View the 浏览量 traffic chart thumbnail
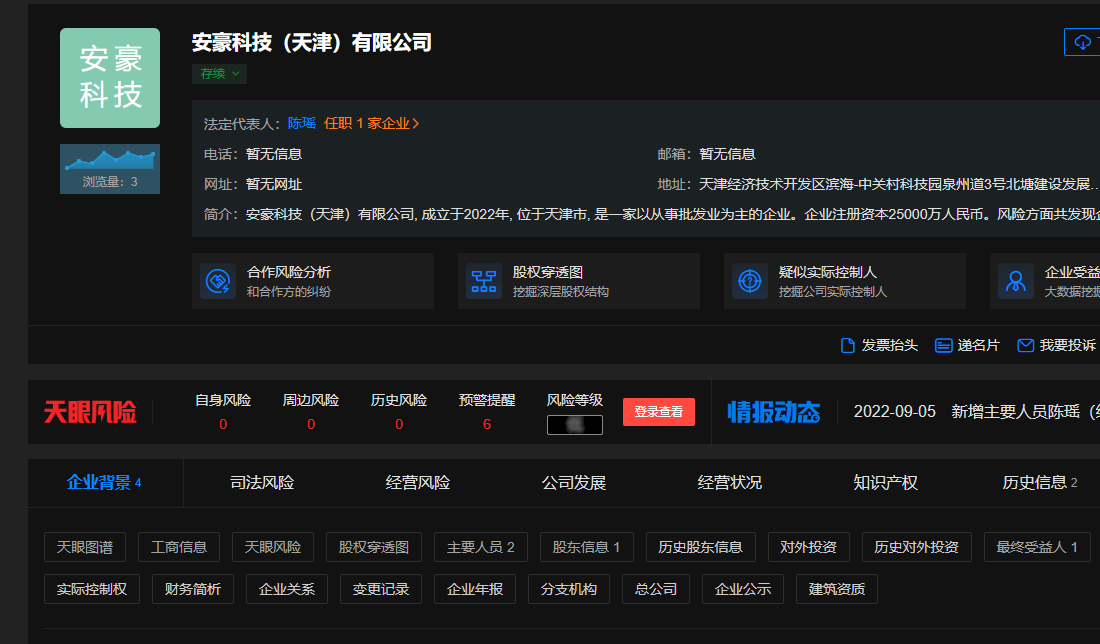Screen dimensions: 1100x644 click(110, 169)
